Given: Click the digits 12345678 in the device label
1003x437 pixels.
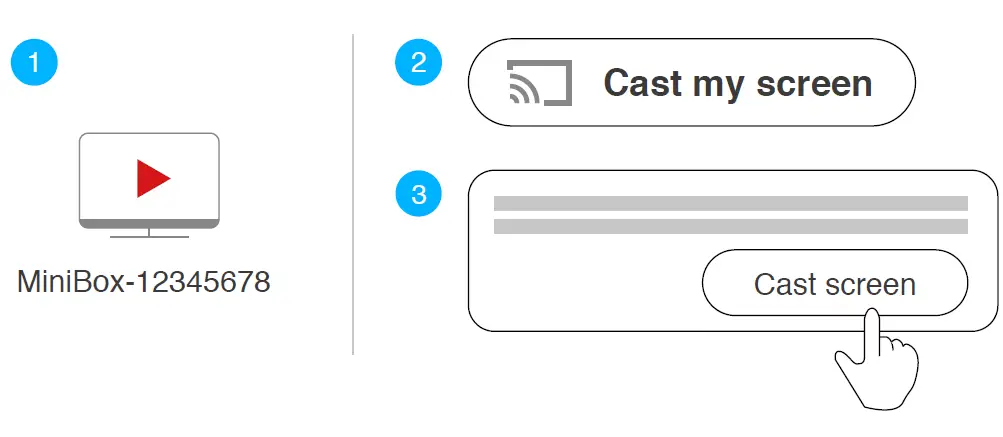Looking at the screenshot, I should (x=204, y=283).
